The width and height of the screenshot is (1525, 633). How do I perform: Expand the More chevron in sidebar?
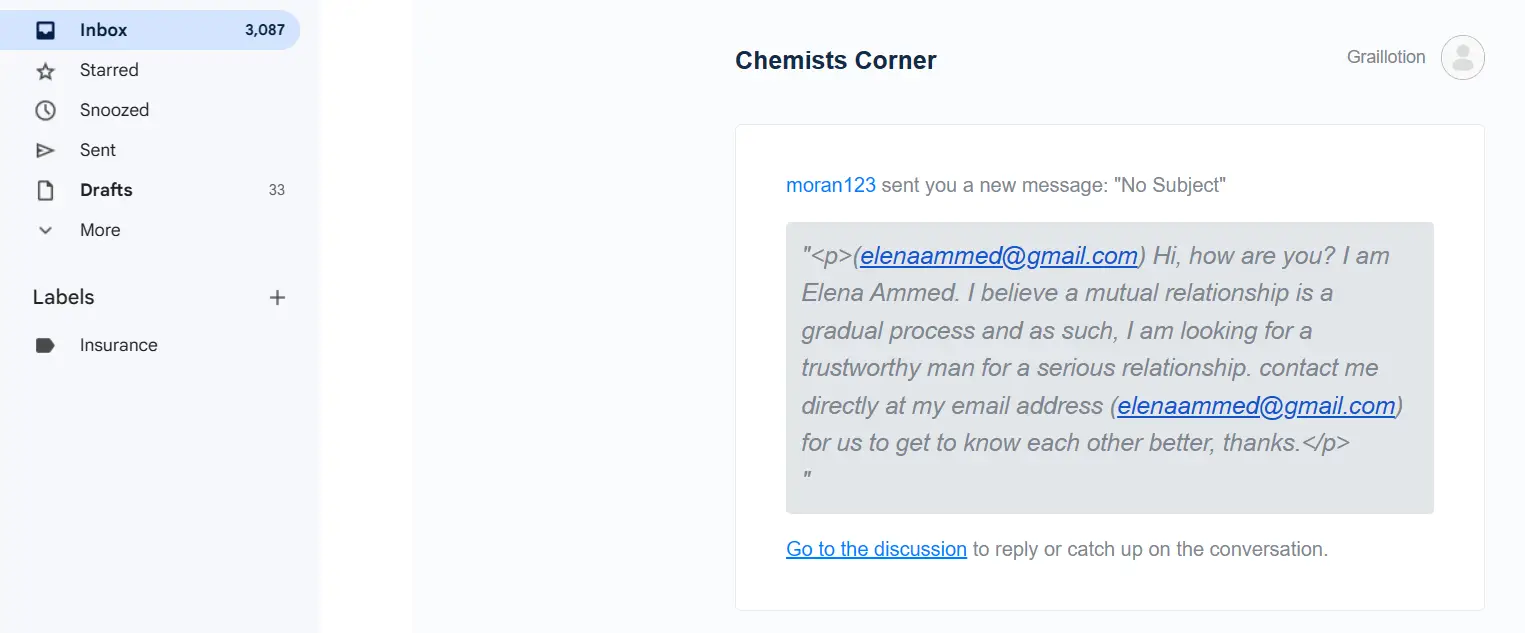[45, 230]
